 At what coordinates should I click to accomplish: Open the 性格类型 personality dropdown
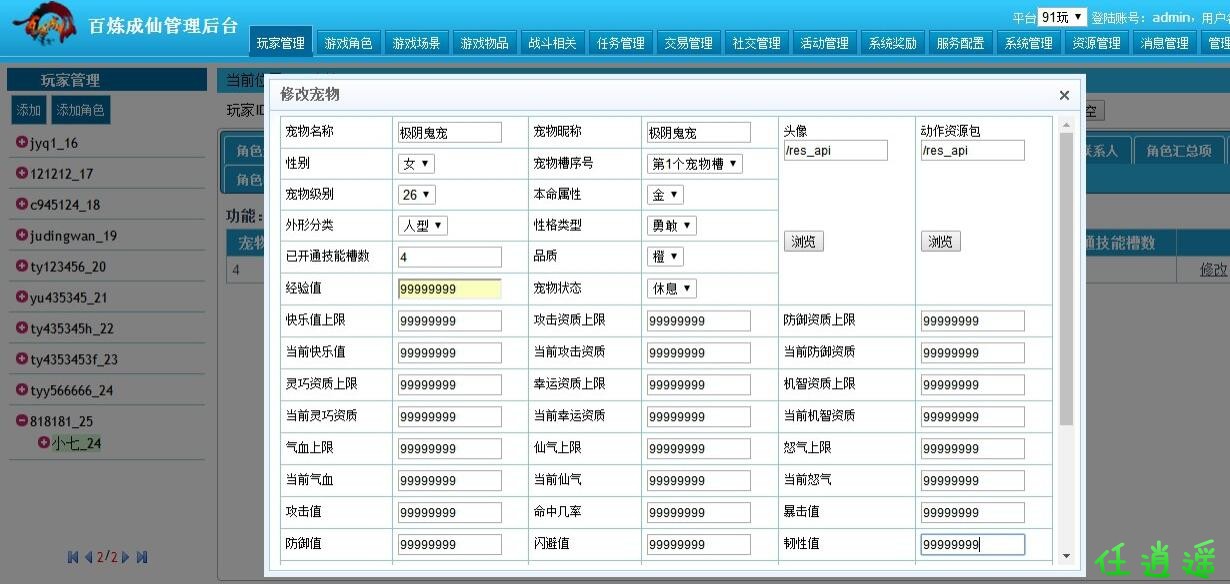672,225
